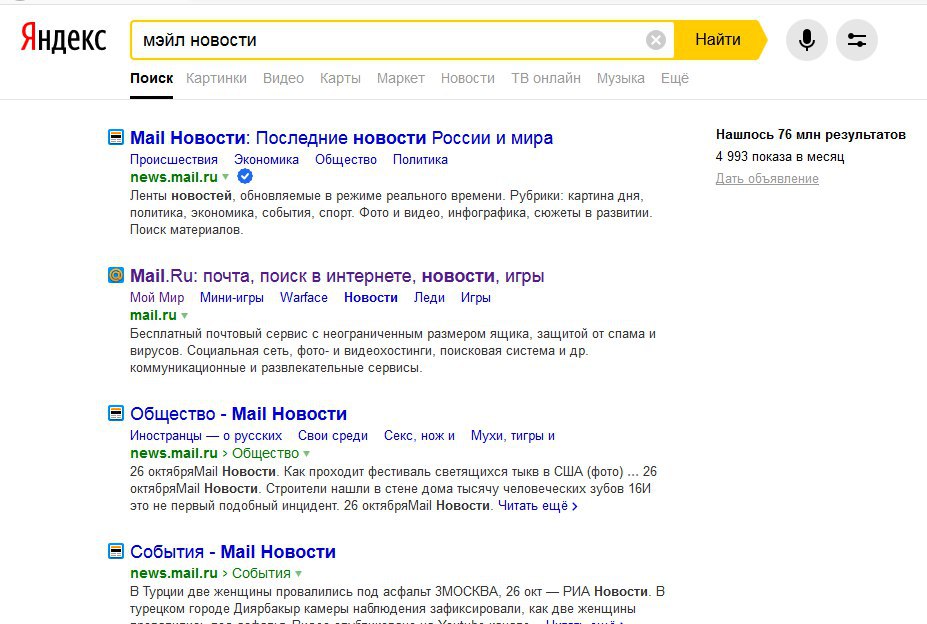The image size is (927, 624).
Task: Open Мини-игры sitelink
Action: [232, 298]
